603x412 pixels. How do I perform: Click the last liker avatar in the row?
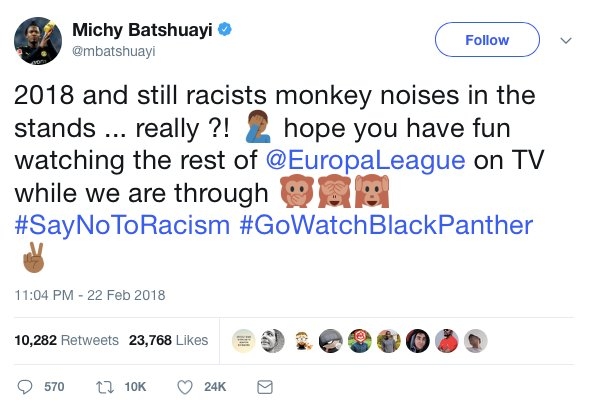[x=476, y=340]
